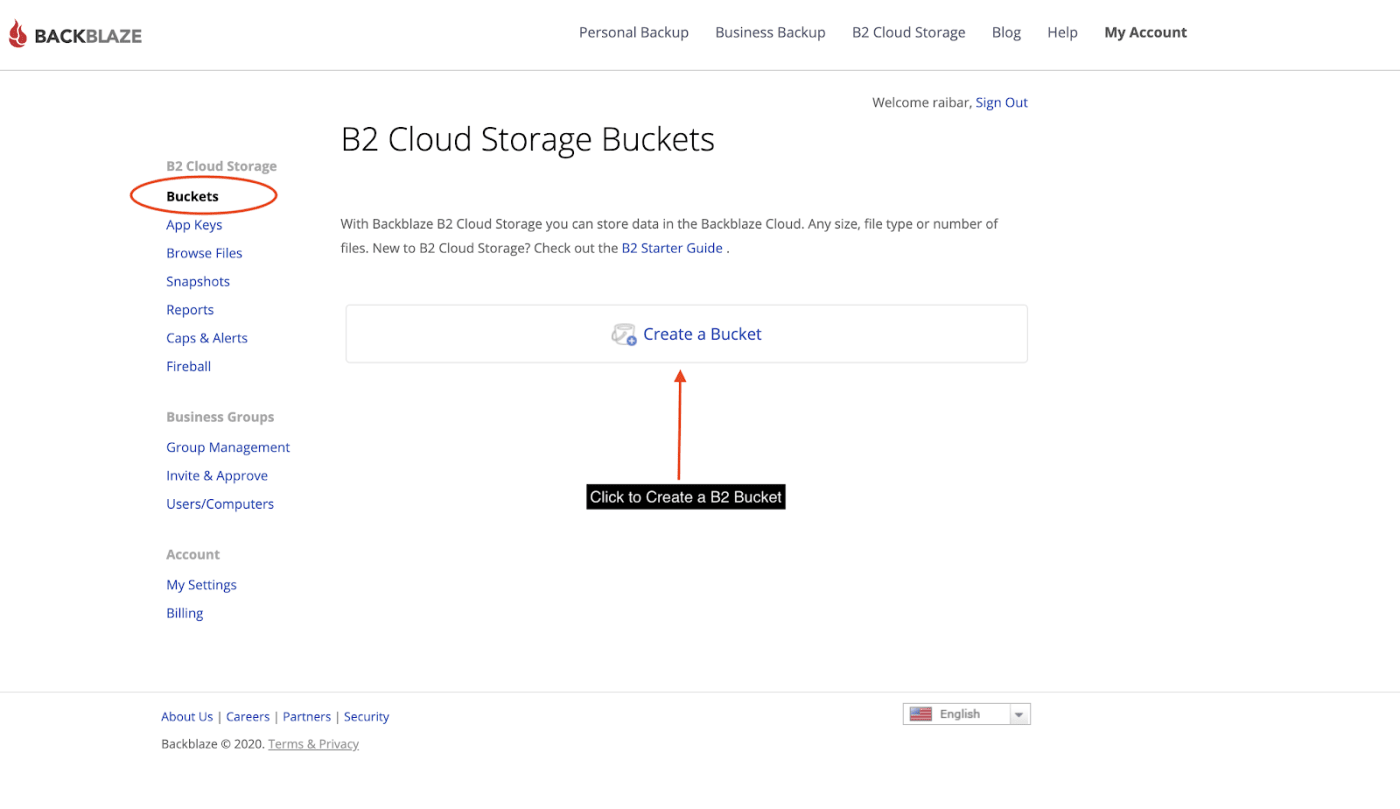The height and width of the screenshot is (809, 1400).
Task: Click the Backblaze flame logo
Action: coord(17,32)
